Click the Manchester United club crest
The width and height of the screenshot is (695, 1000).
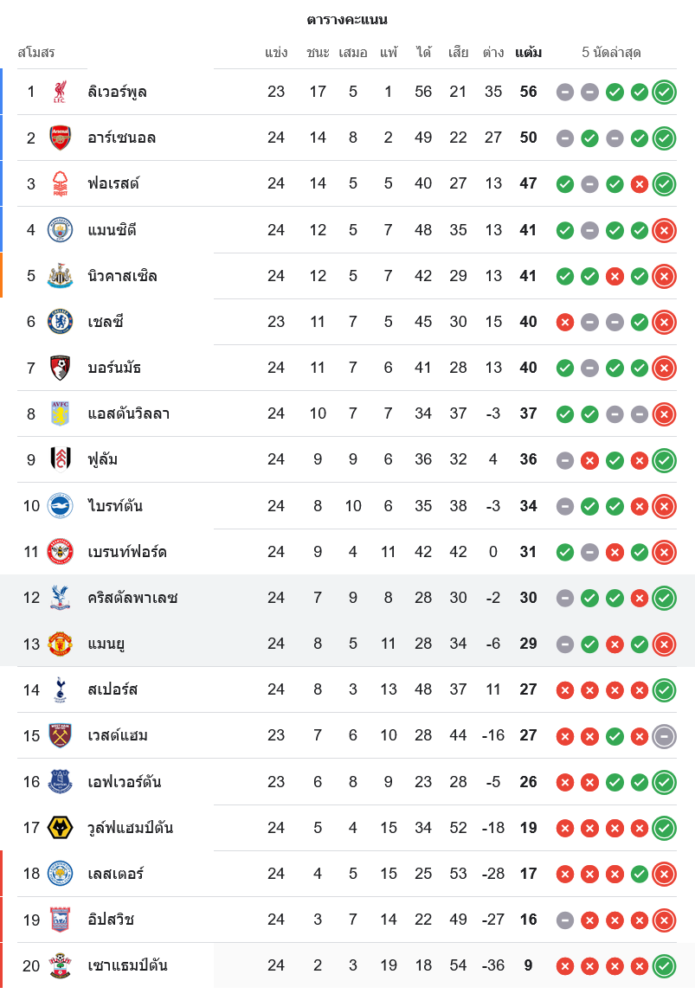(60, 644)
